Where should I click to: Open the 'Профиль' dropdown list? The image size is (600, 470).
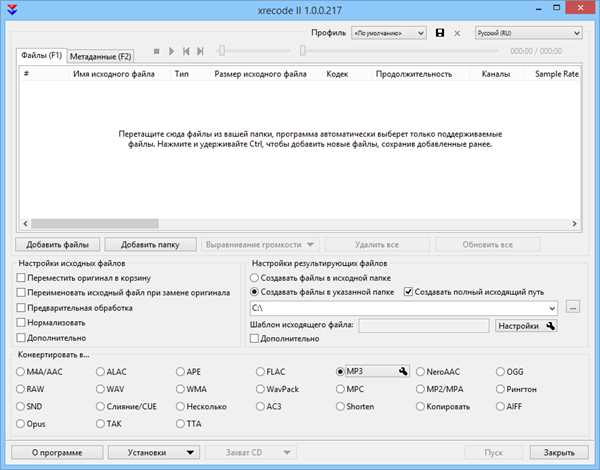pyautogui.click(x=388, y=33)
